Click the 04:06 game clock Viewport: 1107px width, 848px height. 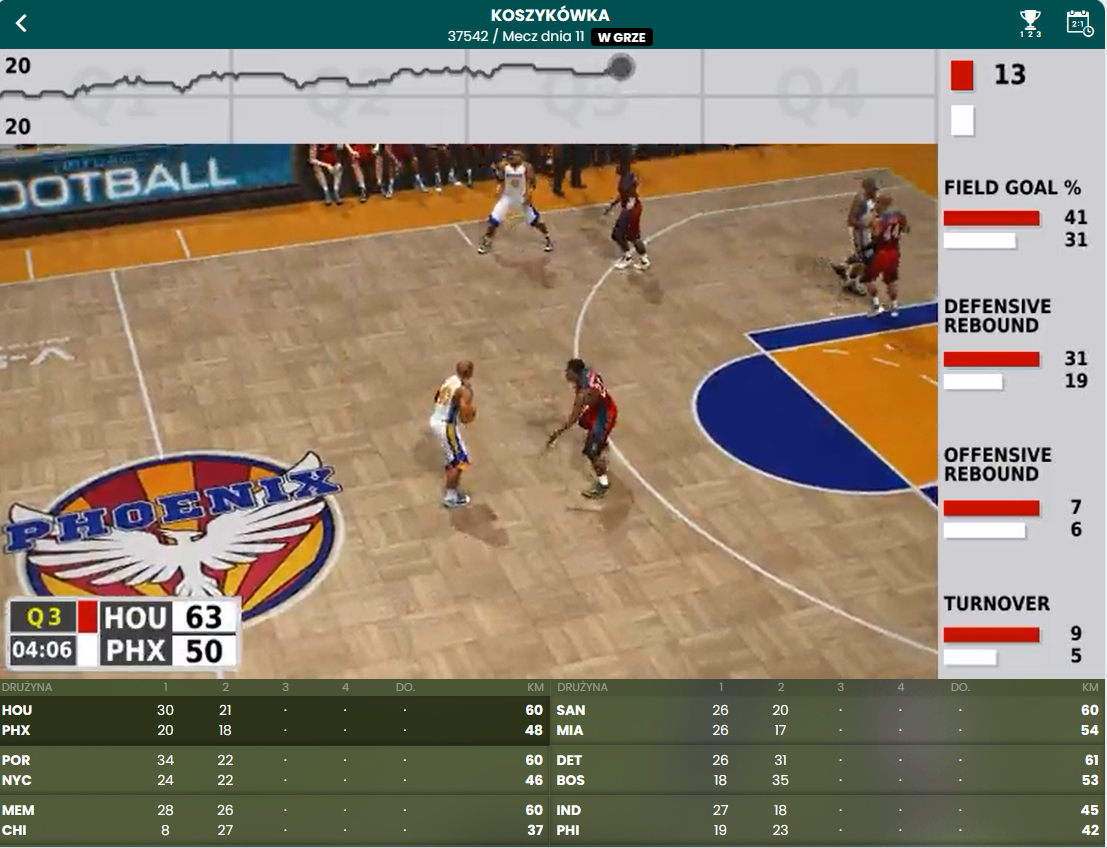point(42,650)
